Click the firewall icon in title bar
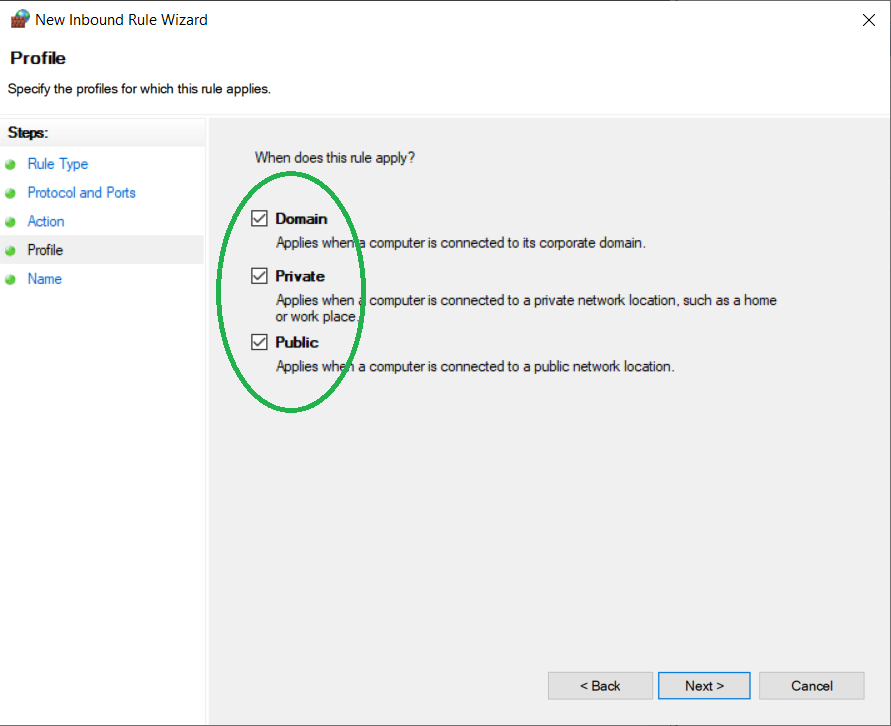Viewport: 891px width, 726px height. pos(20,19)
